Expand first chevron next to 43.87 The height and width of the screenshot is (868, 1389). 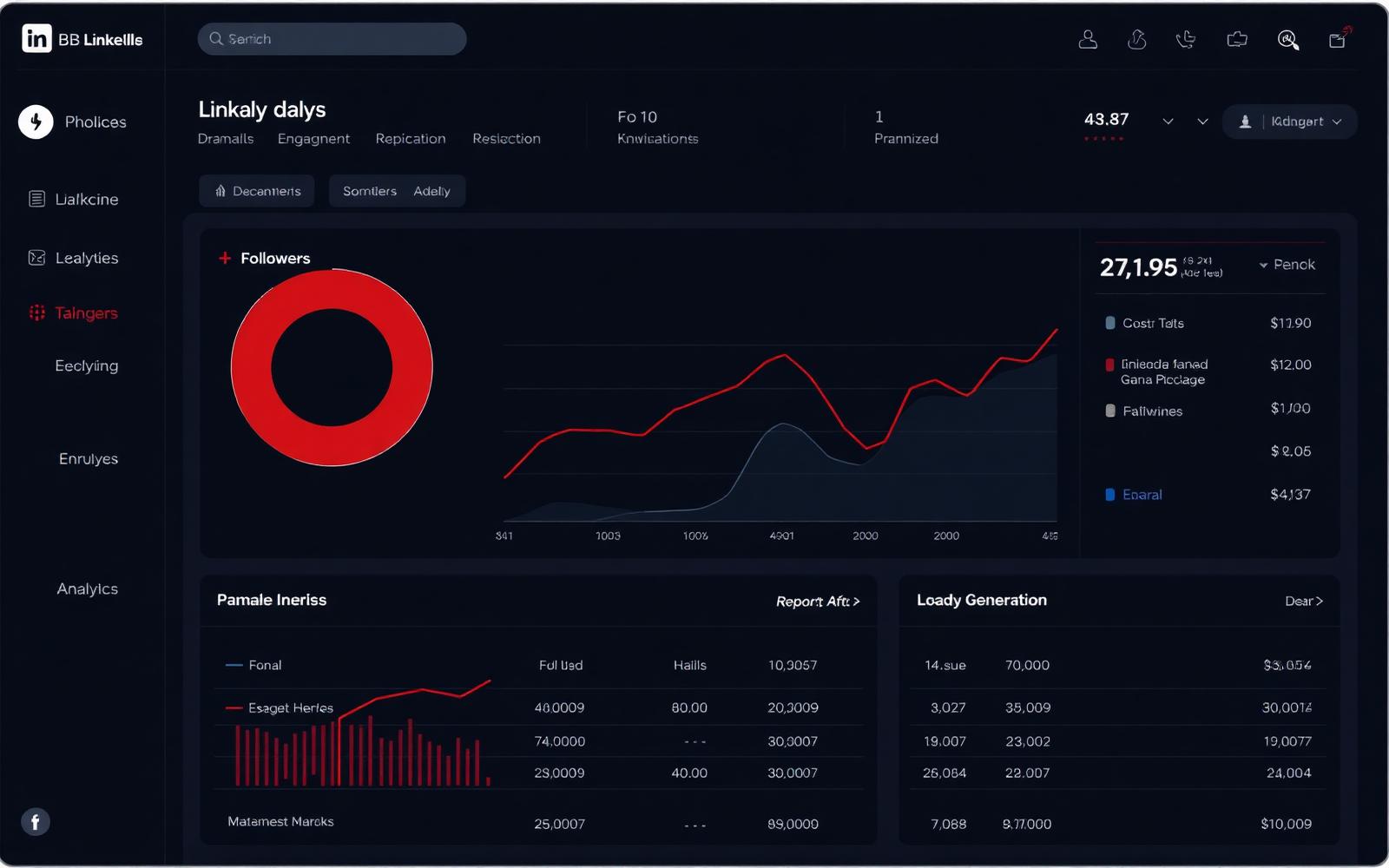(1168, 122)
